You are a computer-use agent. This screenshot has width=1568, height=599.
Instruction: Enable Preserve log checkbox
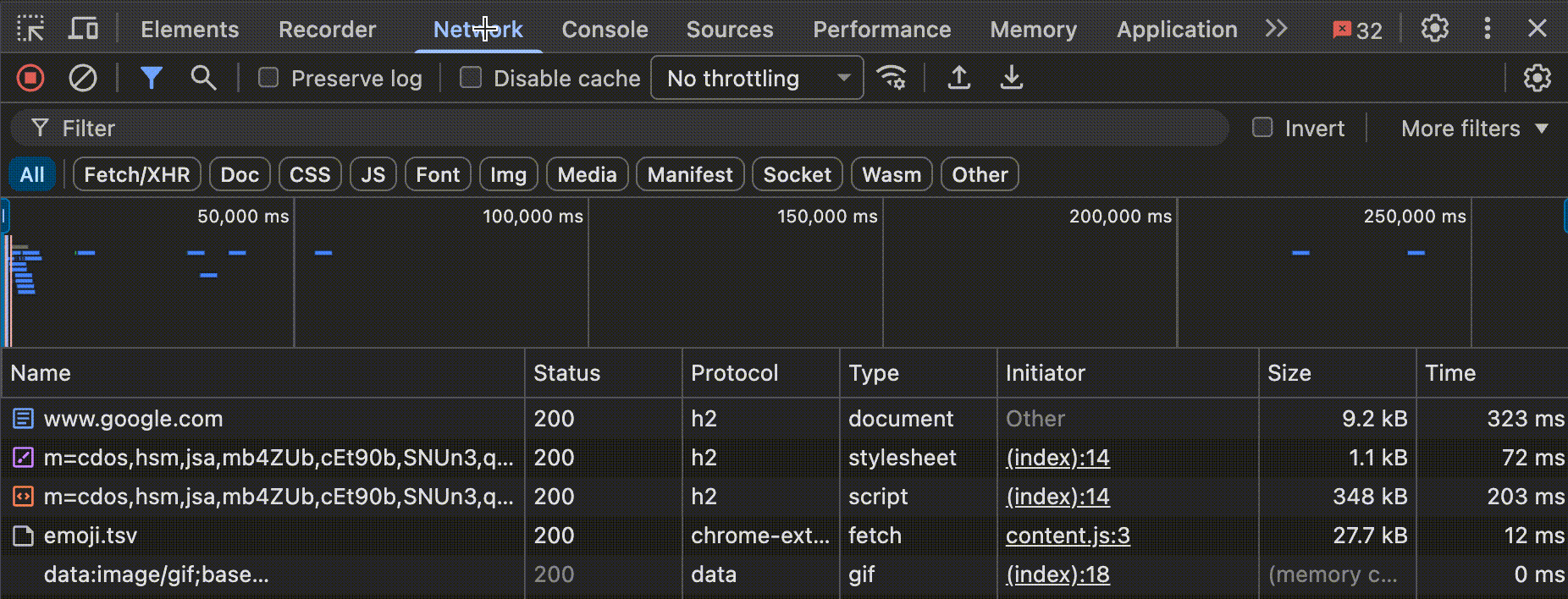click(268, 79)
